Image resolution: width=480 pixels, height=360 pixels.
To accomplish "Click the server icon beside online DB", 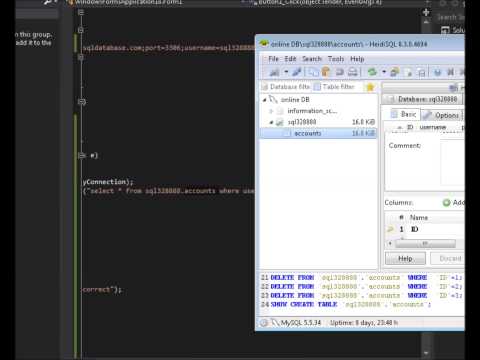I will tap(273, 99).
